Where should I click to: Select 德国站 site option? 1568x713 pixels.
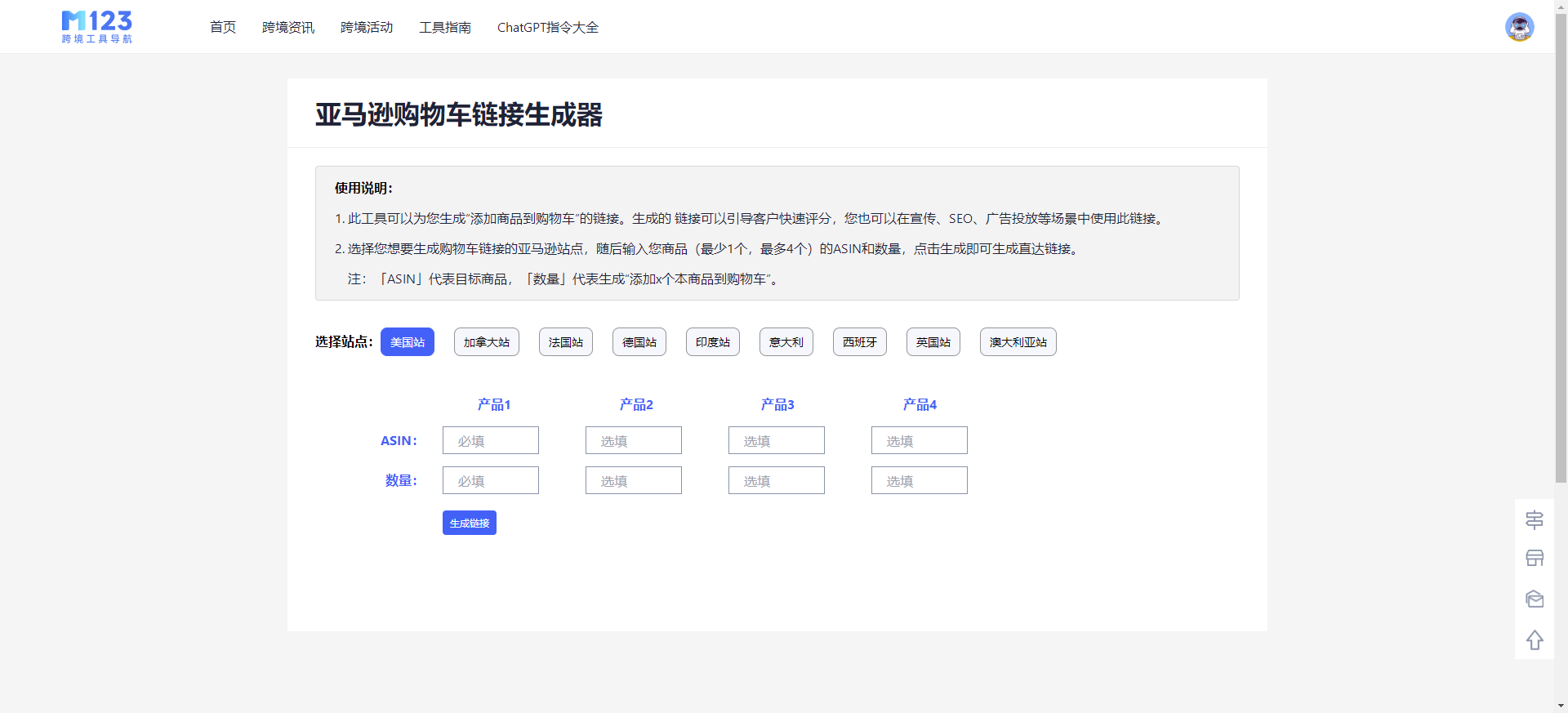point(639,342)
